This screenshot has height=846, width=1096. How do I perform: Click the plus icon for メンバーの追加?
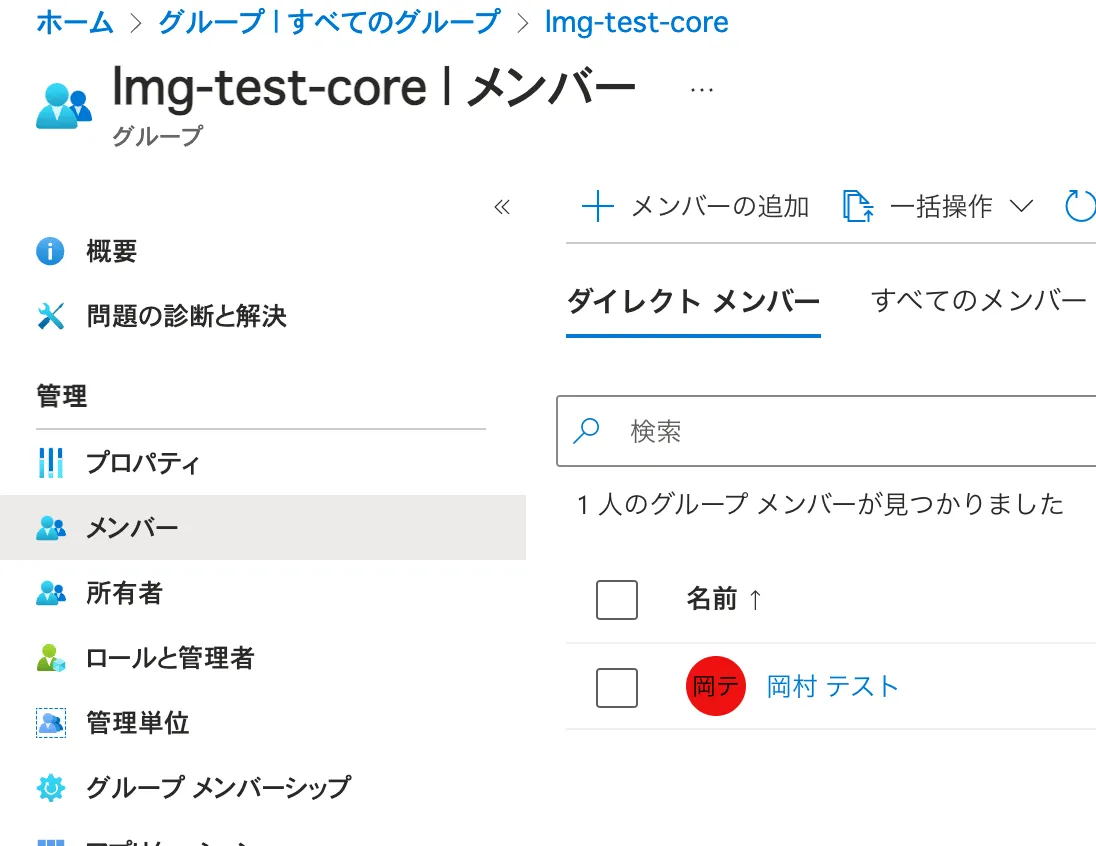(597, 207)
